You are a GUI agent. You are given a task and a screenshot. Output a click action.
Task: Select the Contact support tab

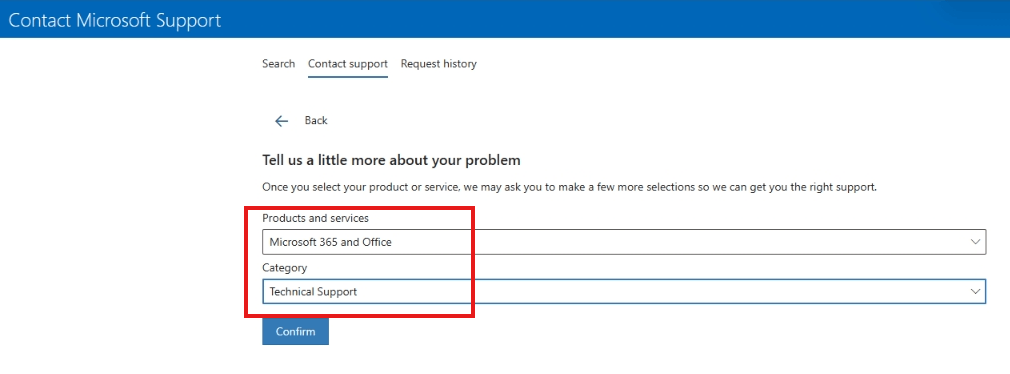coord(348,64)
